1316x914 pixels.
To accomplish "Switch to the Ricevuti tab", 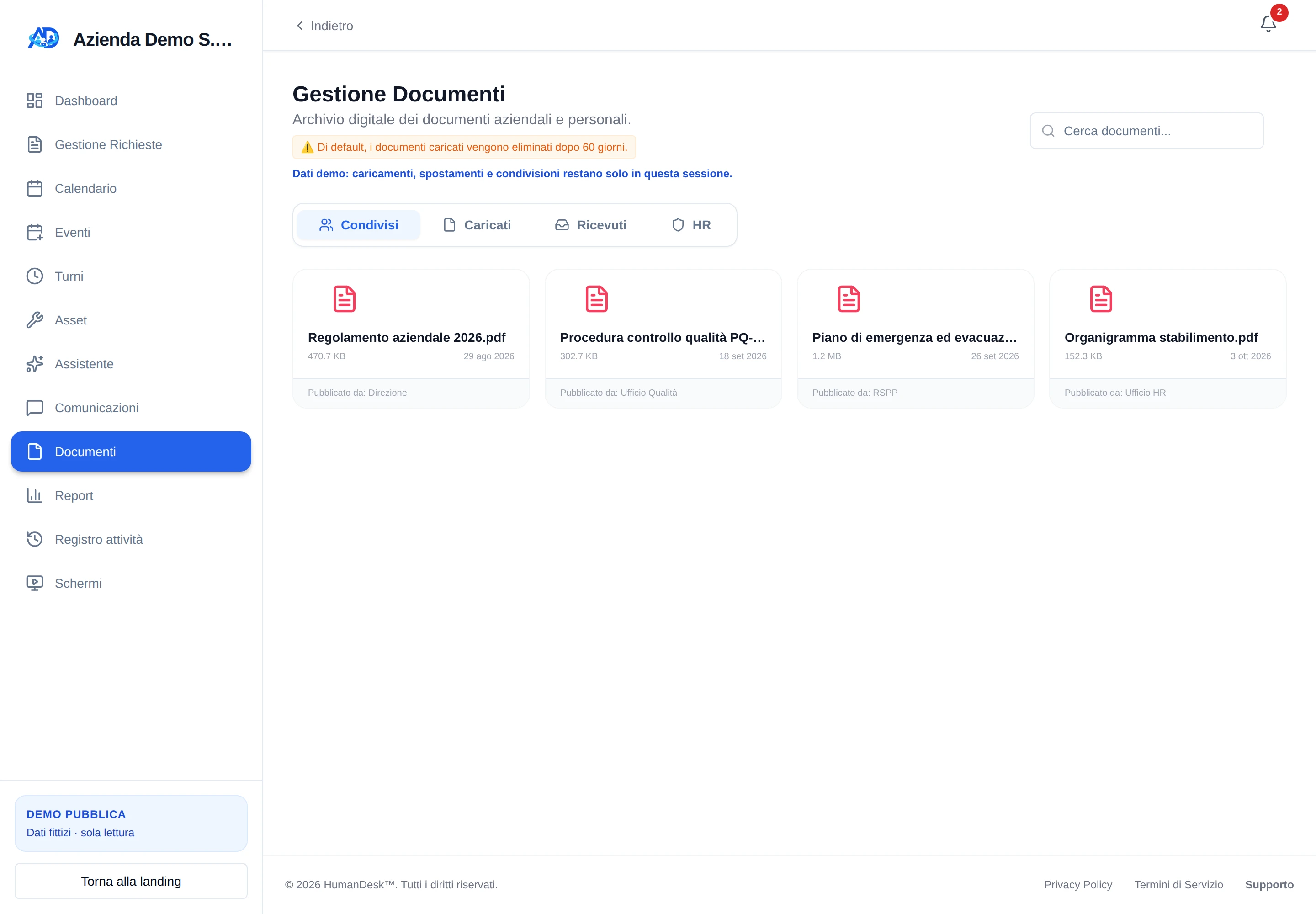I will tap(590, 225).
